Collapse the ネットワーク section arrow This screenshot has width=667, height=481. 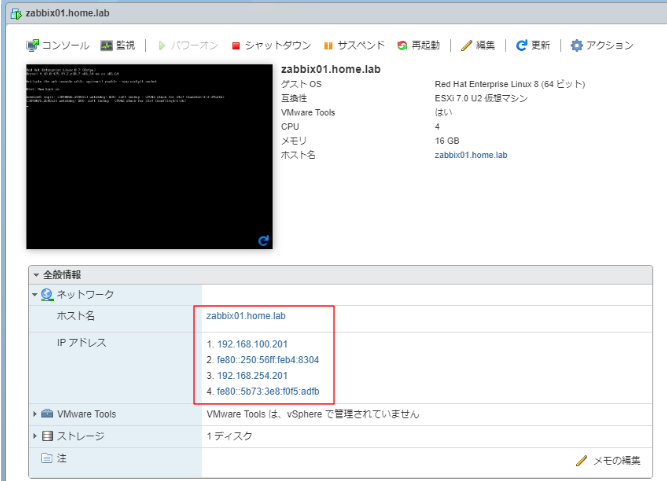[35, 294]
